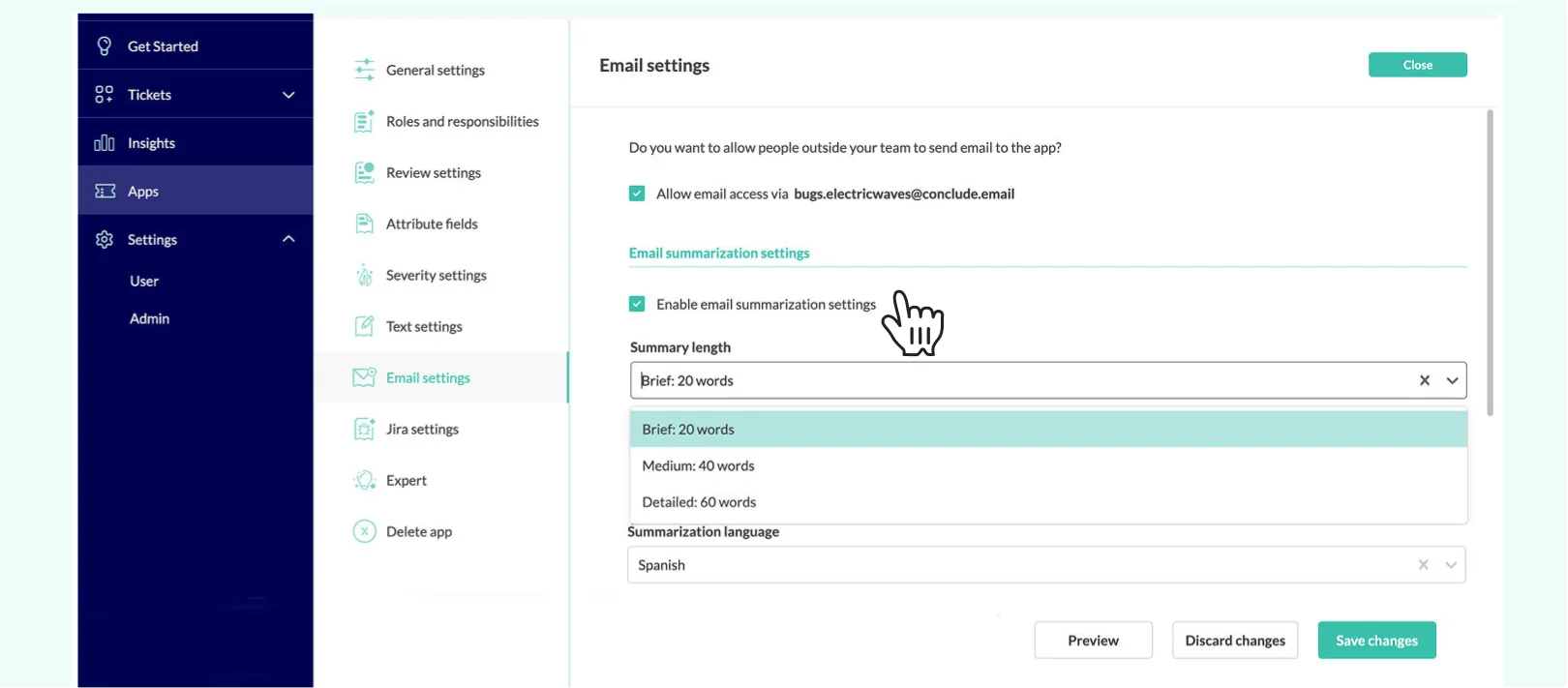Click the Jira settings icon
The image size is (1568, 688).
coord(364,429)
